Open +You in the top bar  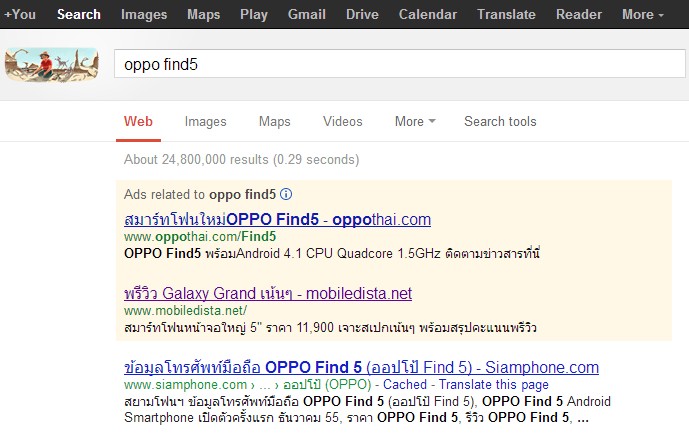[20, 15]
